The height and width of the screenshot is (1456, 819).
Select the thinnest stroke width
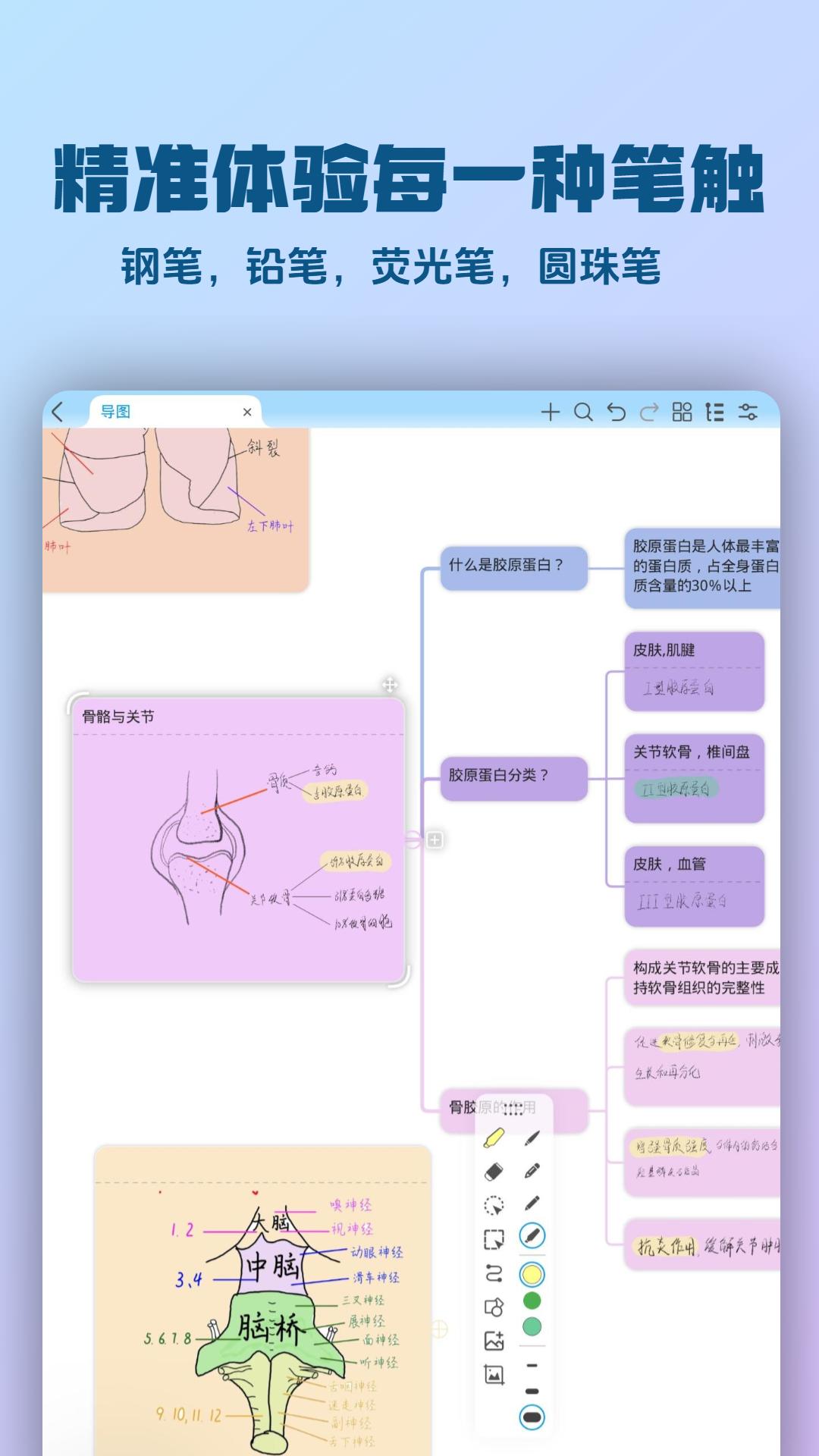pos(532,1366)
